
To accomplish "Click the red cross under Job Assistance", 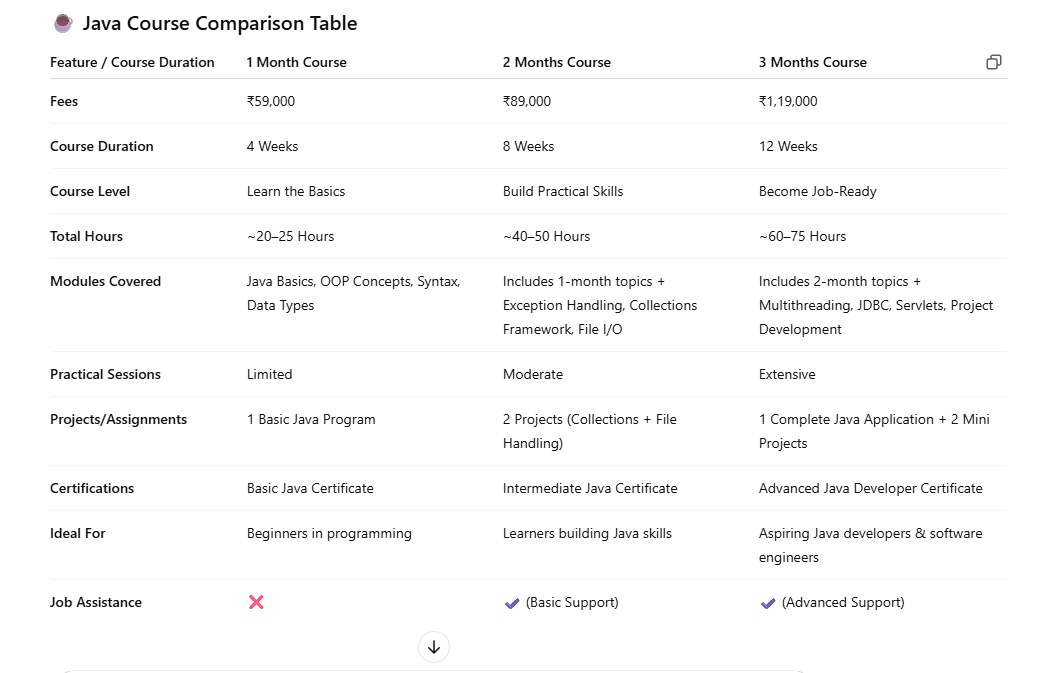I will coord(256,602).
